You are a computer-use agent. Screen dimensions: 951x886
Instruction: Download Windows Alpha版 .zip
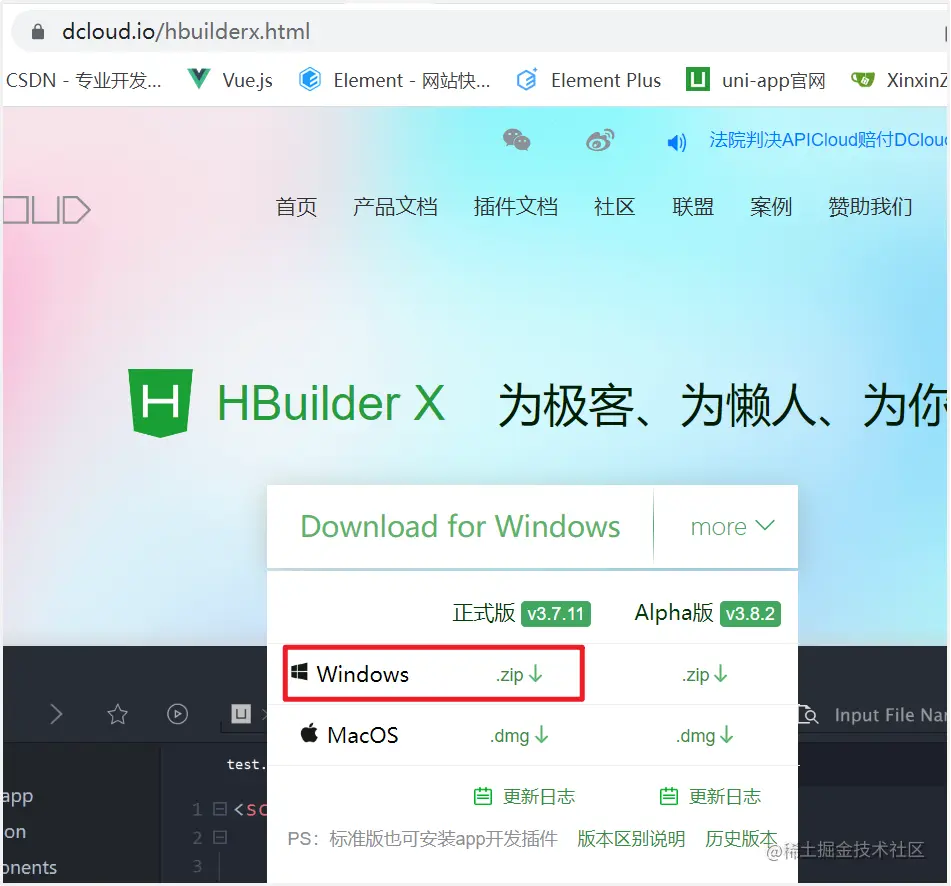click(705, 674)
